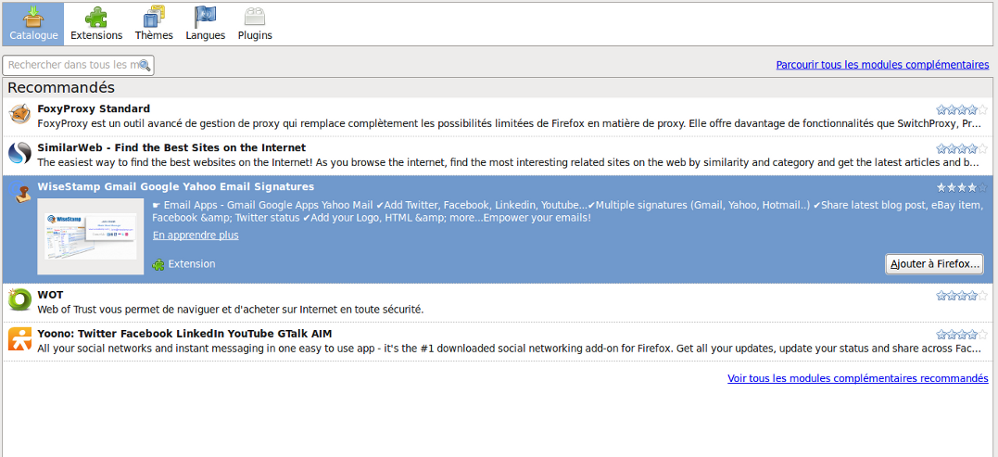The height and width of the screenshot is (457, 998).
Task: Click the SimilarWeb logo icon
Action: click(x=19, y=153)
